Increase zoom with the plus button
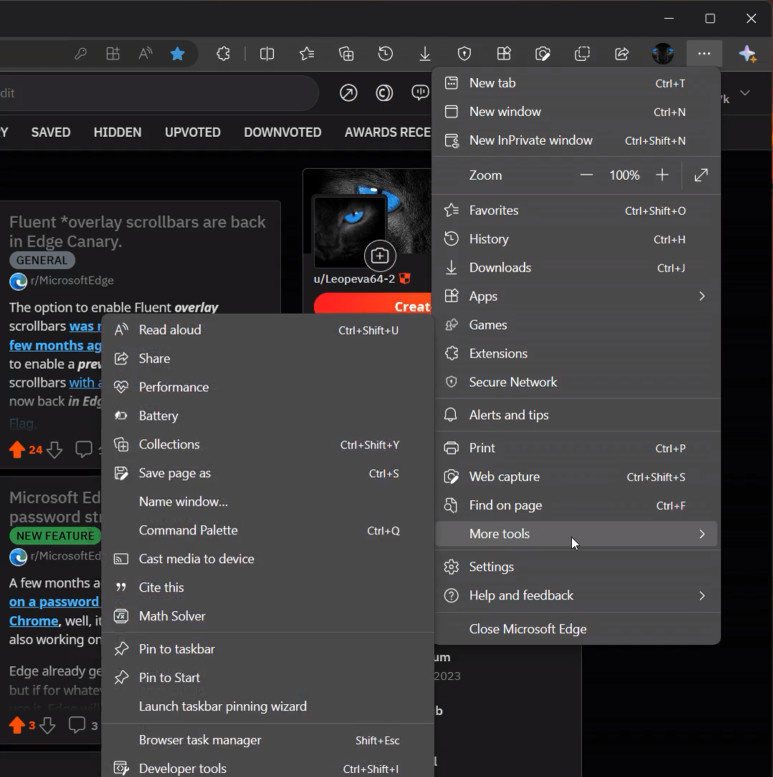Image resolution: width=773 pixels, height=777 pixels. pyautogui.click(x=661, y=175)
